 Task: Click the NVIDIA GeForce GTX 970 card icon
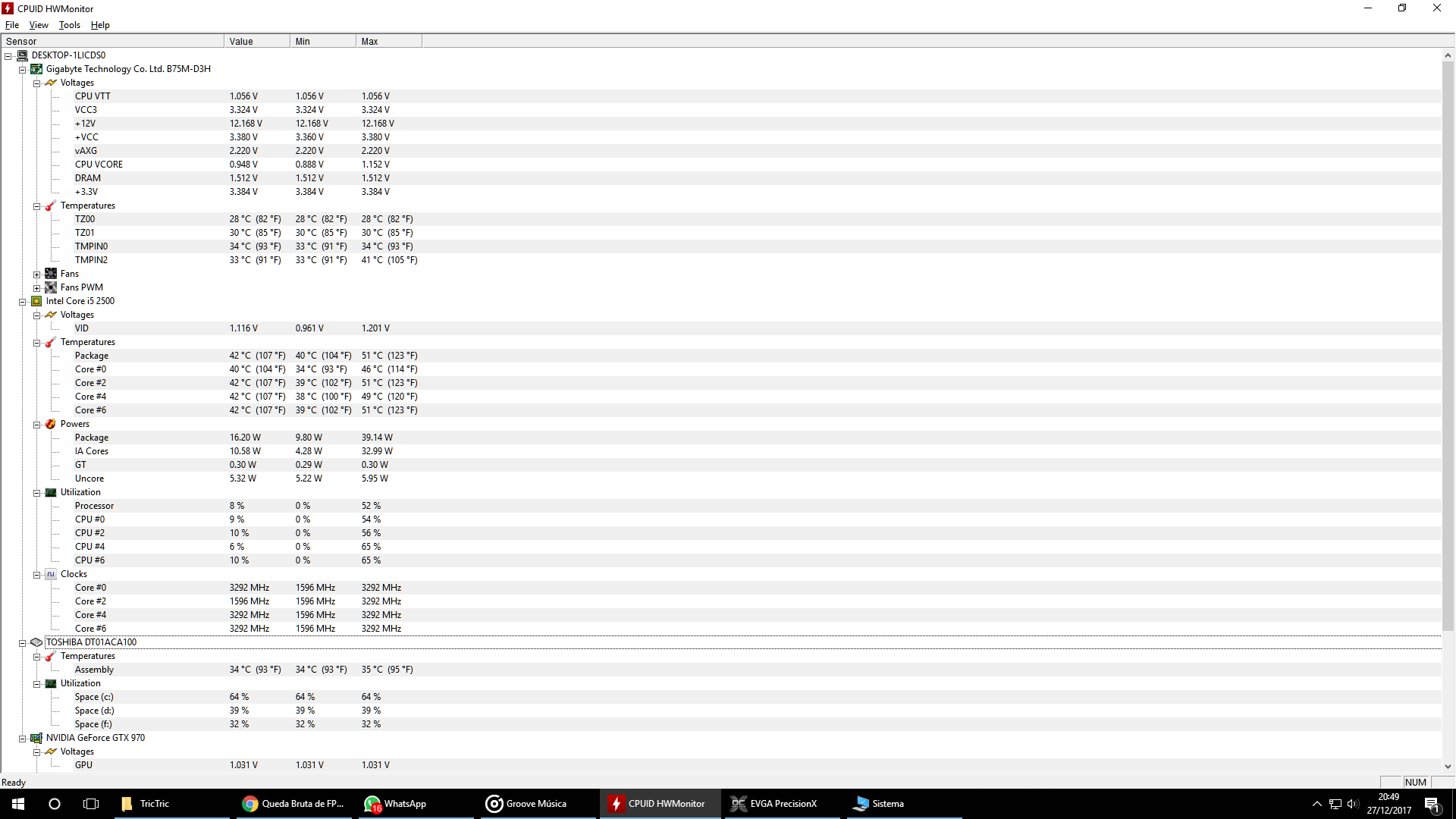coord(36,738)
